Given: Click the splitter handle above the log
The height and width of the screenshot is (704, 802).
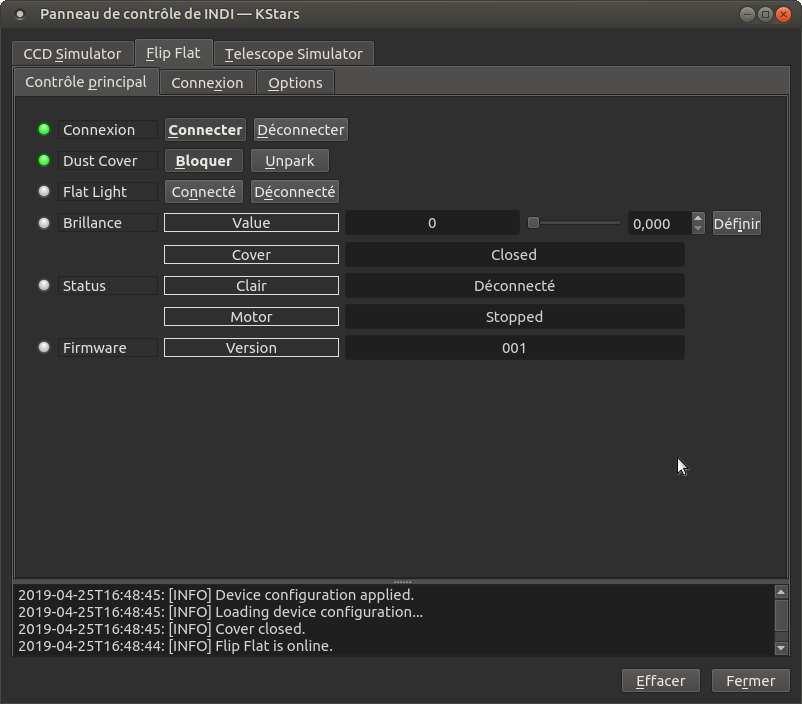Looking at the screenshot, I should [402, 582].
